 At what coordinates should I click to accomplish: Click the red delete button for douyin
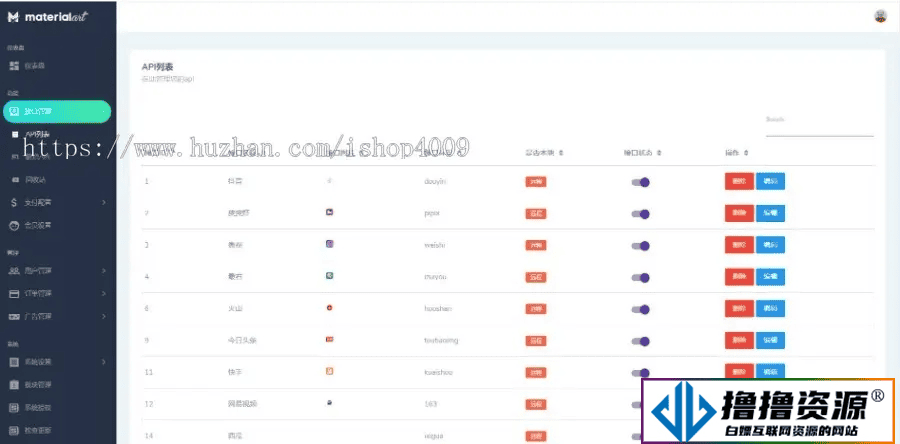(739, 181)
